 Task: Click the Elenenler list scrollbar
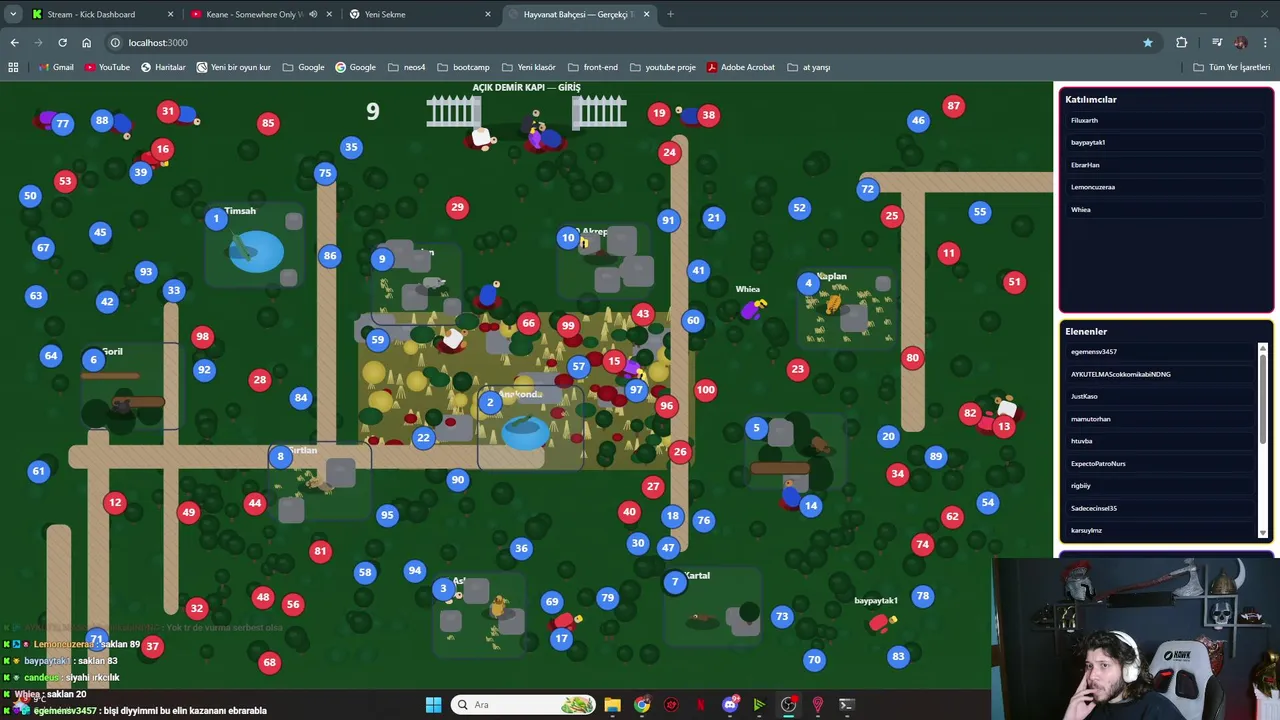[x=1263, y=440]
